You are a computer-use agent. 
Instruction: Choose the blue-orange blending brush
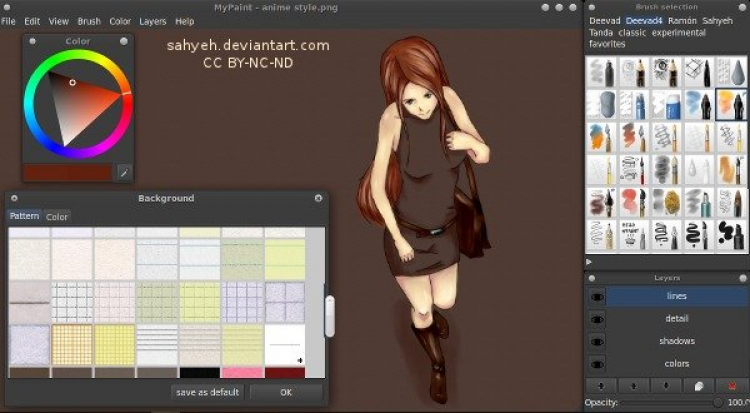click(x=601, y=137)
